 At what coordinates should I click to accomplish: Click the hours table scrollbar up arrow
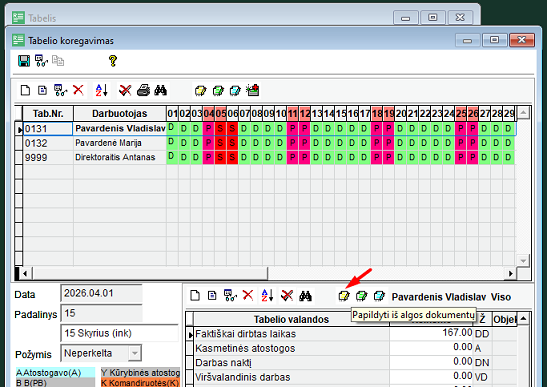click(524, 318)
